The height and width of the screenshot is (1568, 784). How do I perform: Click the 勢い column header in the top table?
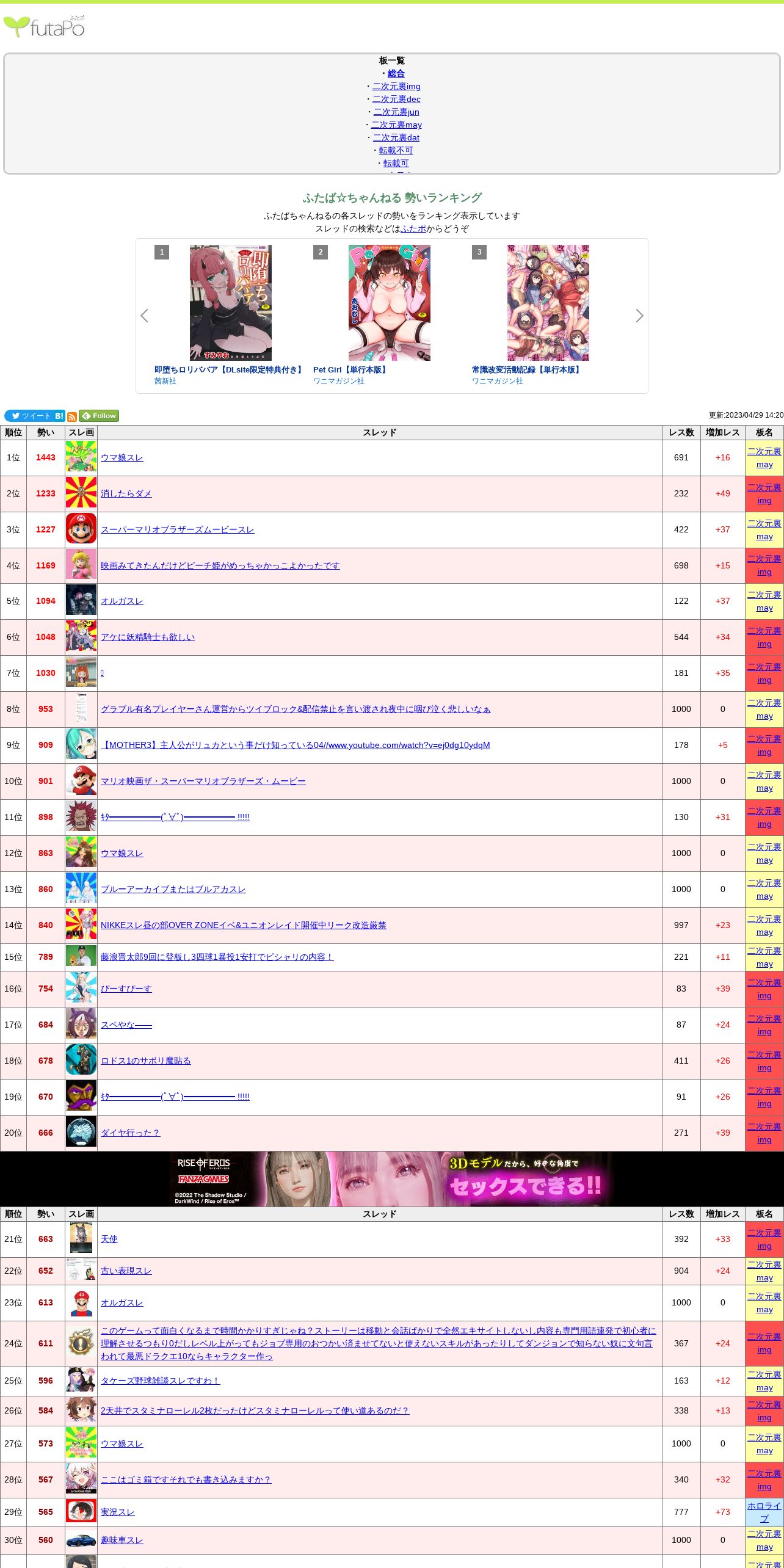tap(46, 432)
